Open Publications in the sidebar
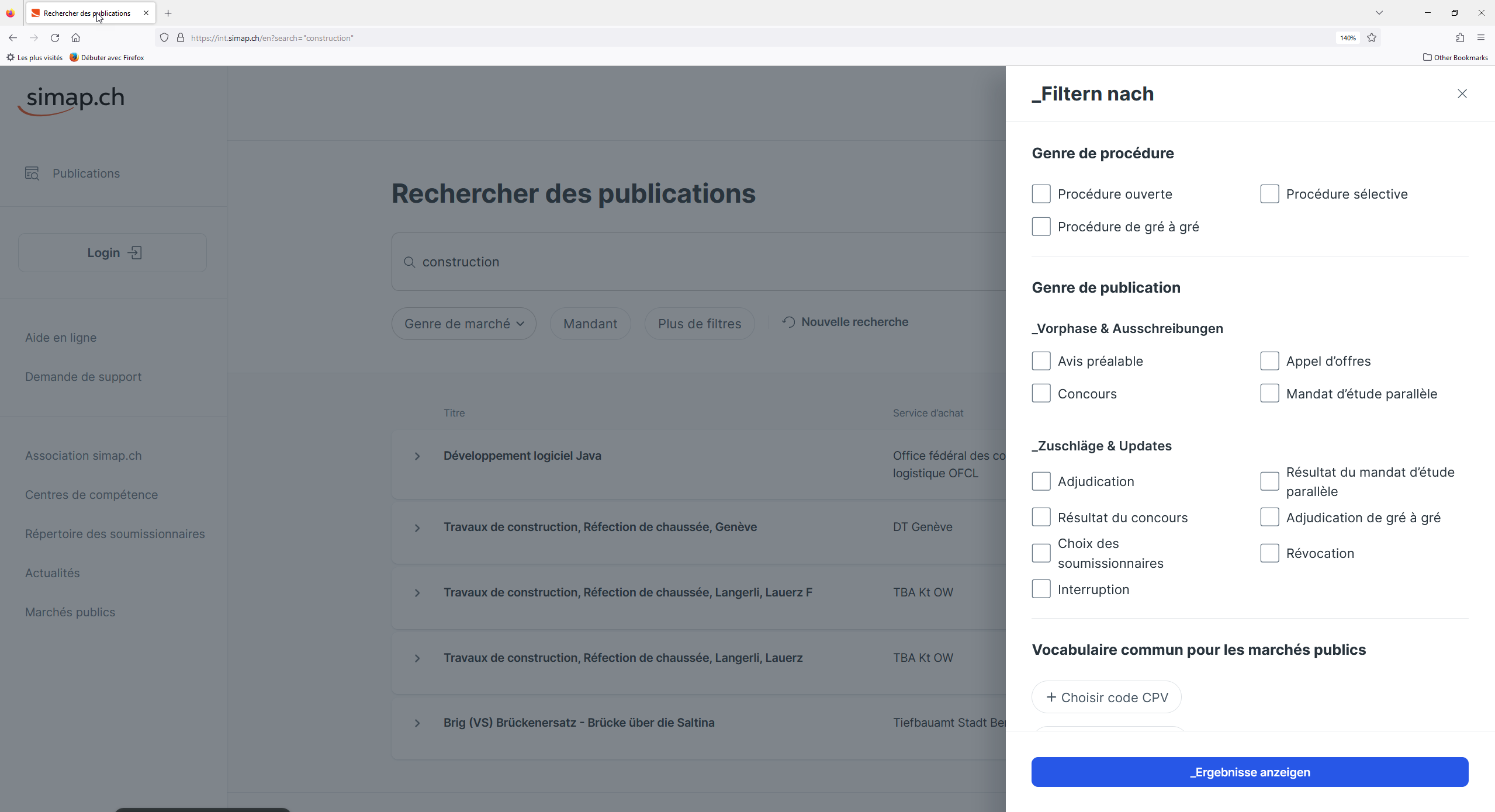Viewport: 1495px width, 812px height. click(x=86, y=173)
